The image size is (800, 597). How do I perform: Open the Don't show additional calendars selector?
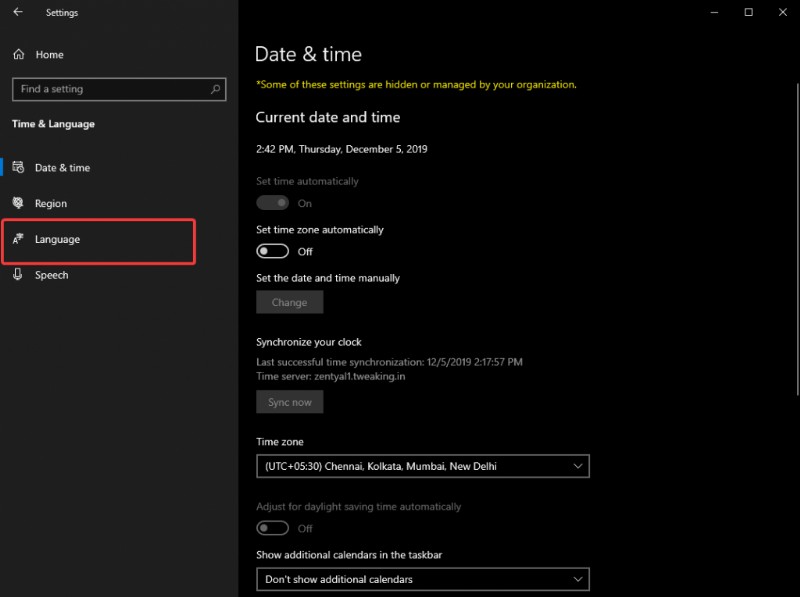[422, 579]
